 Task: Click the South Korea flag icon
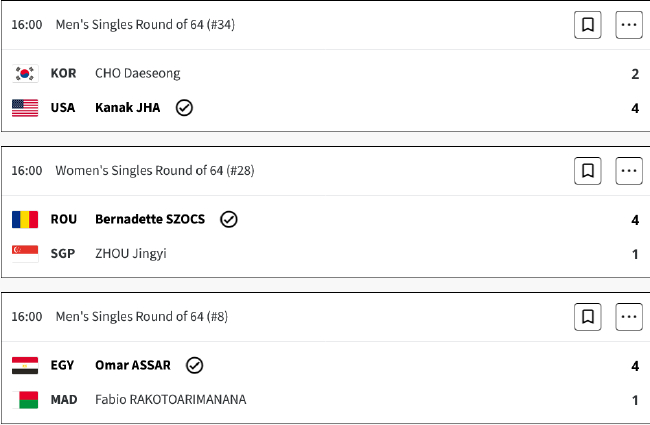point(25,73)
